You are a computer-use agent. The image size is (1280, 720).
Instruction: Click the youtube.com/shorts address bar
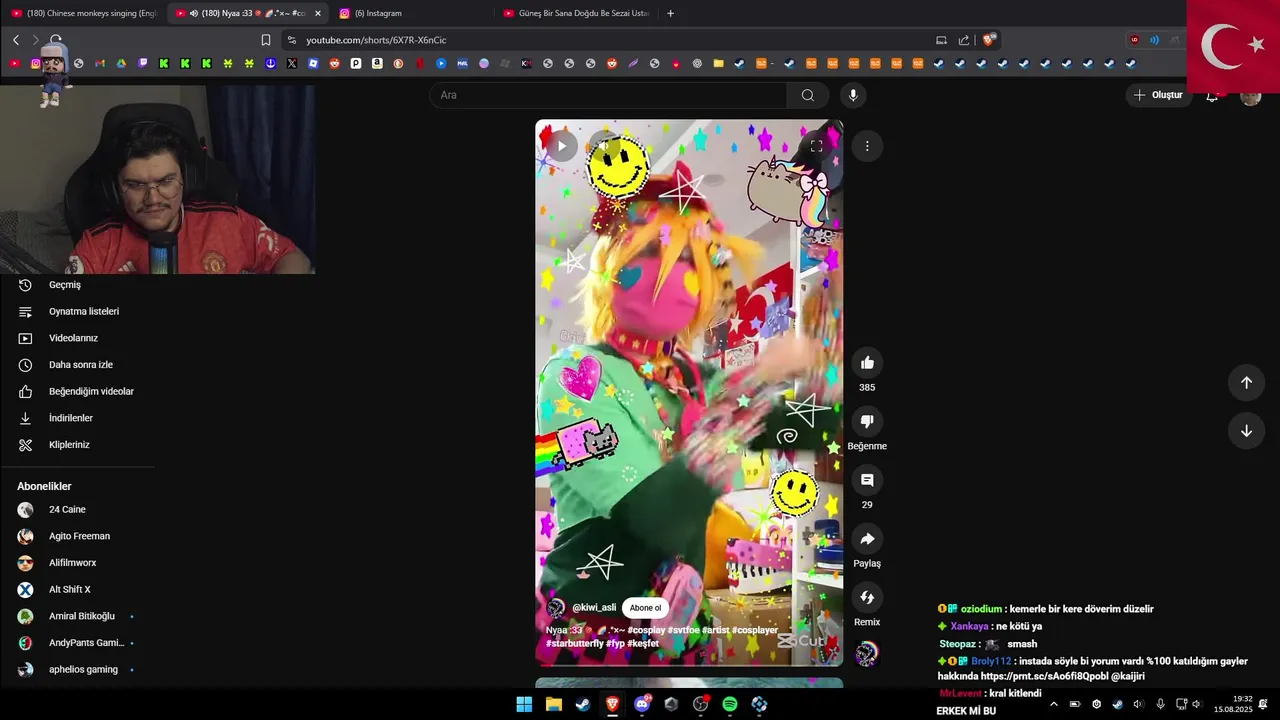coord(610,40)
